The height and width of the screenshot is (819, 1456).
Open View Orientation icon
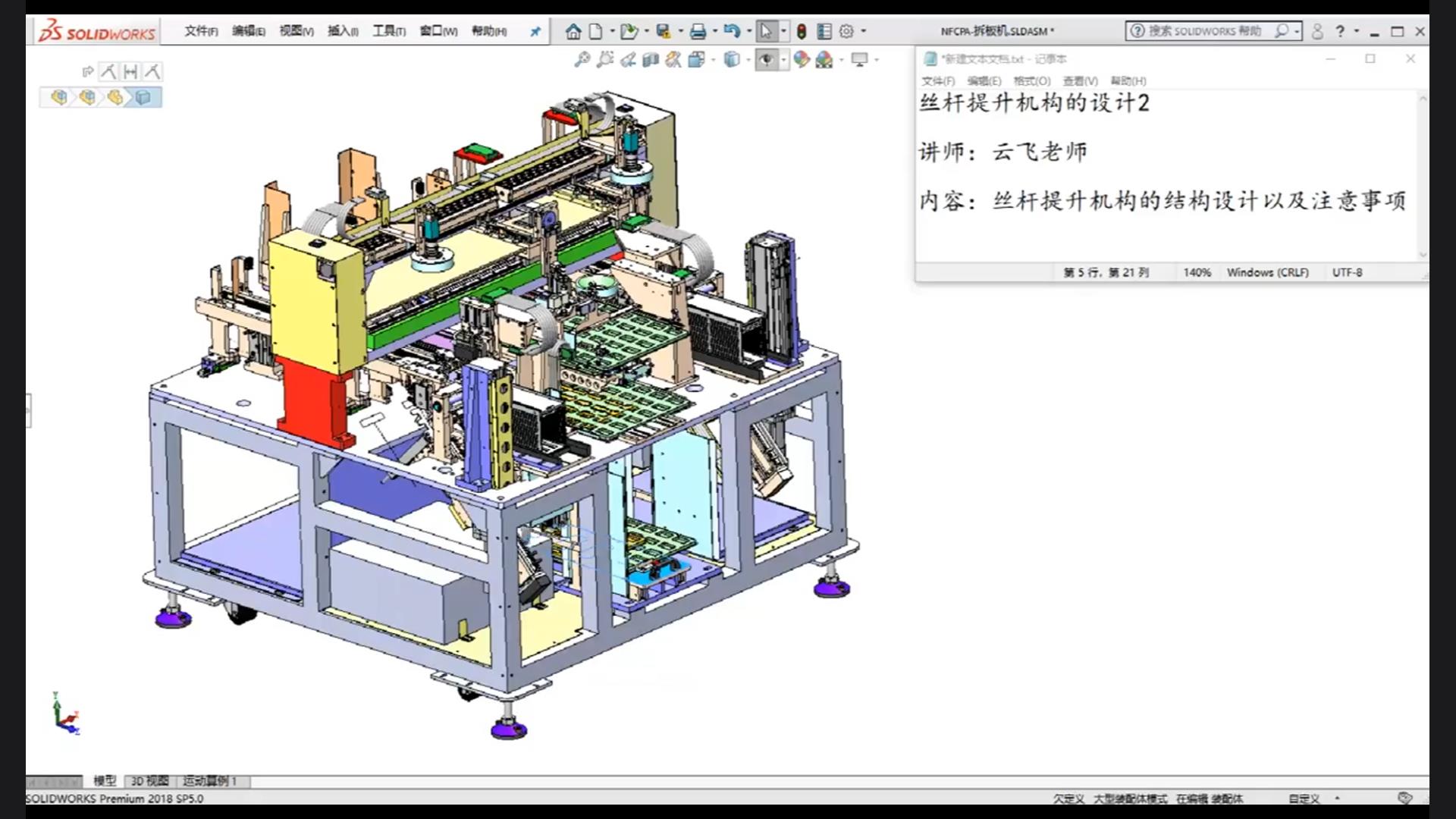pyautogui.click(x=696, y=59)
